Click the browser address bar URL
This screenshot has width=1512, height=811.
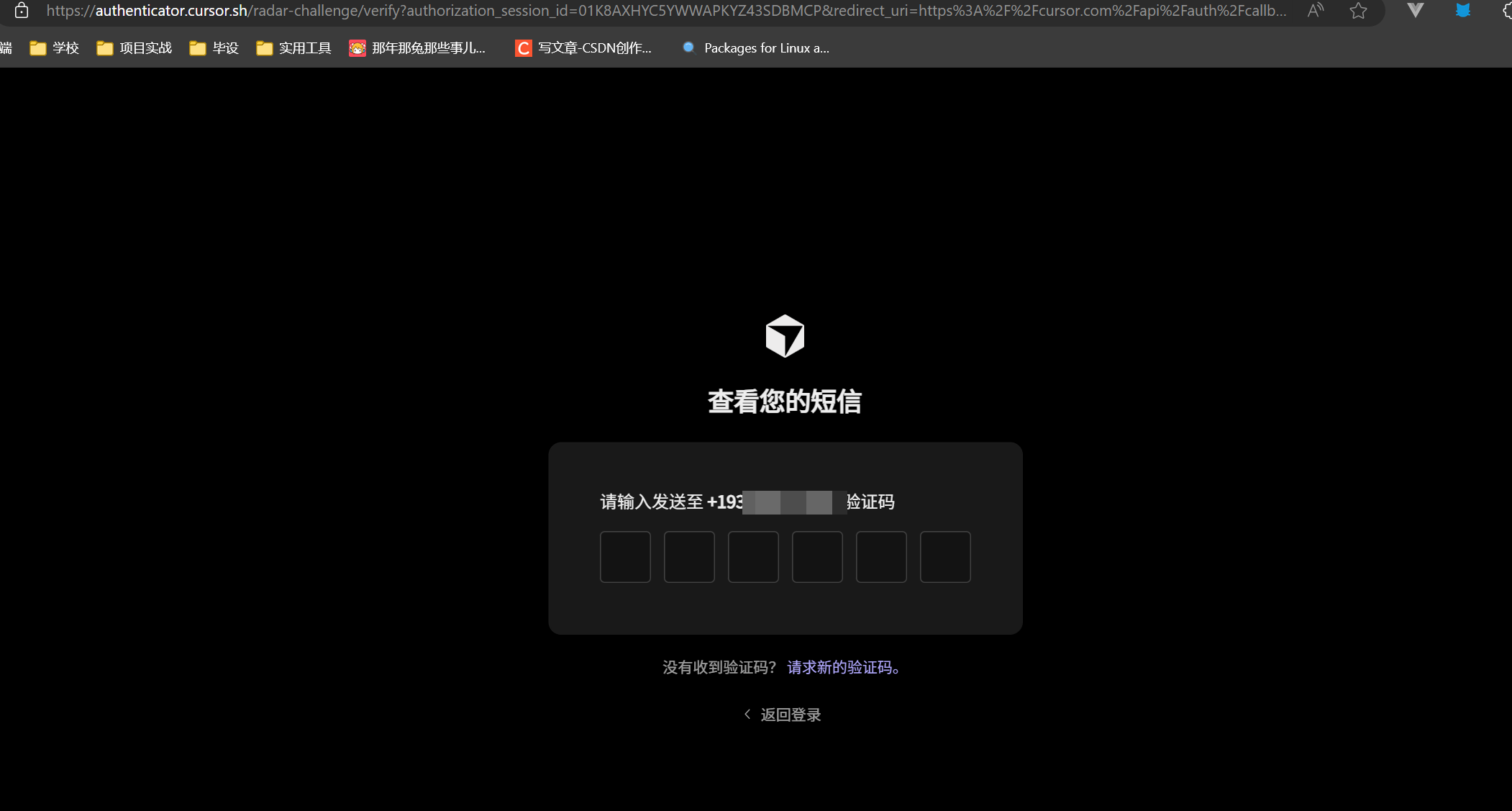click(647, 11)
